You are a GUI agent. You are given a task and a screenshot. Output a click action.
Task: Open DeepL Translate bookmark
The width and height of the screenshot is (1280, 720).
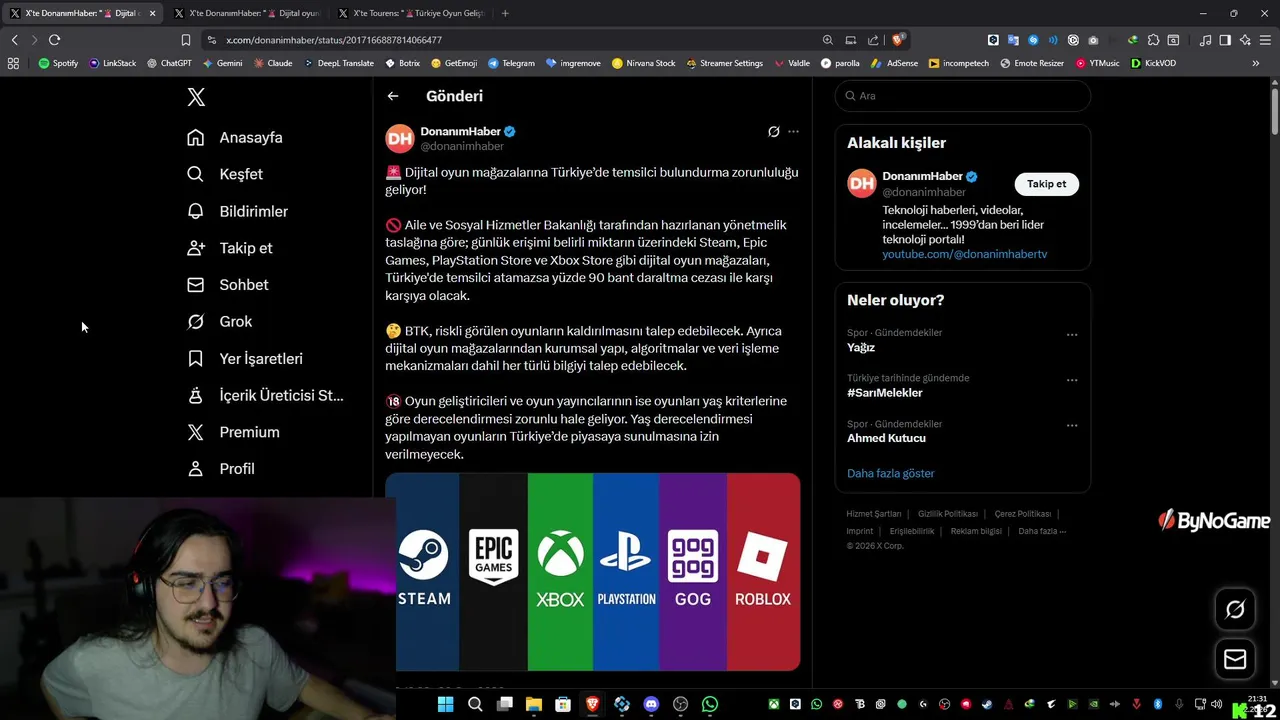tap(338, 63)
